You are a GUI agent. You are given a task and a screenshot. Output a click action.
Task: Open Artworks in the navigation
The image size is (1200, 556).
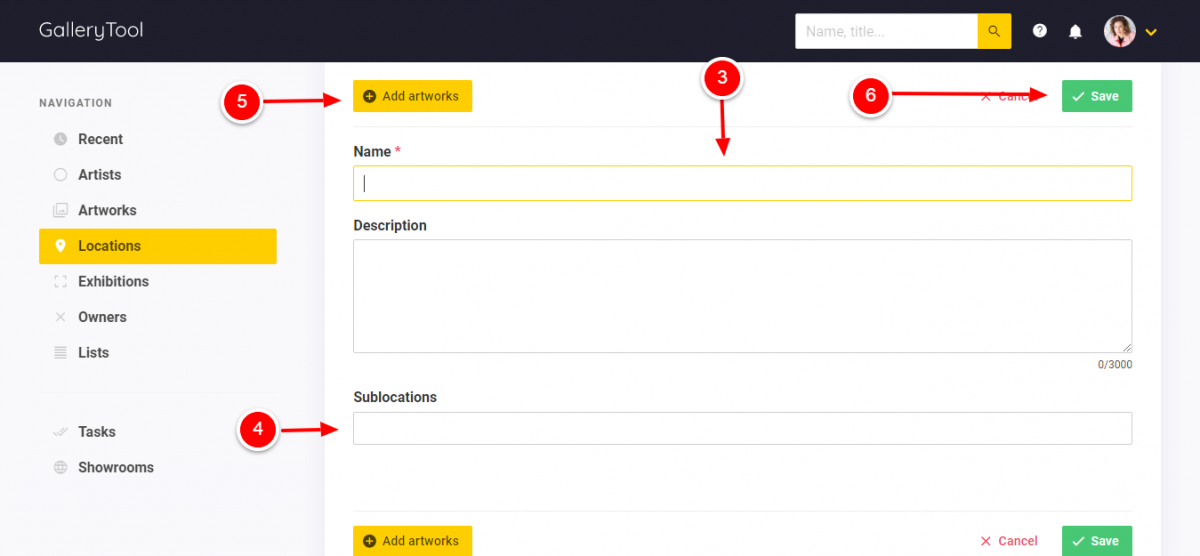(107, 210)
